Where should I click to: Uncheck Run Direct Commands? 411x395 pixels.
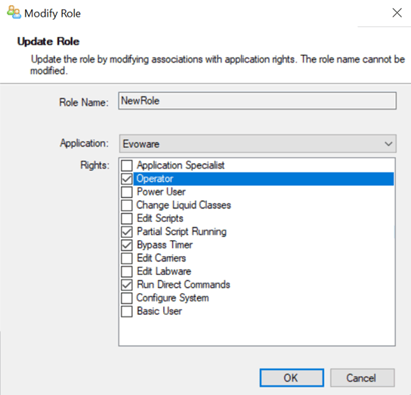(127, 285)
